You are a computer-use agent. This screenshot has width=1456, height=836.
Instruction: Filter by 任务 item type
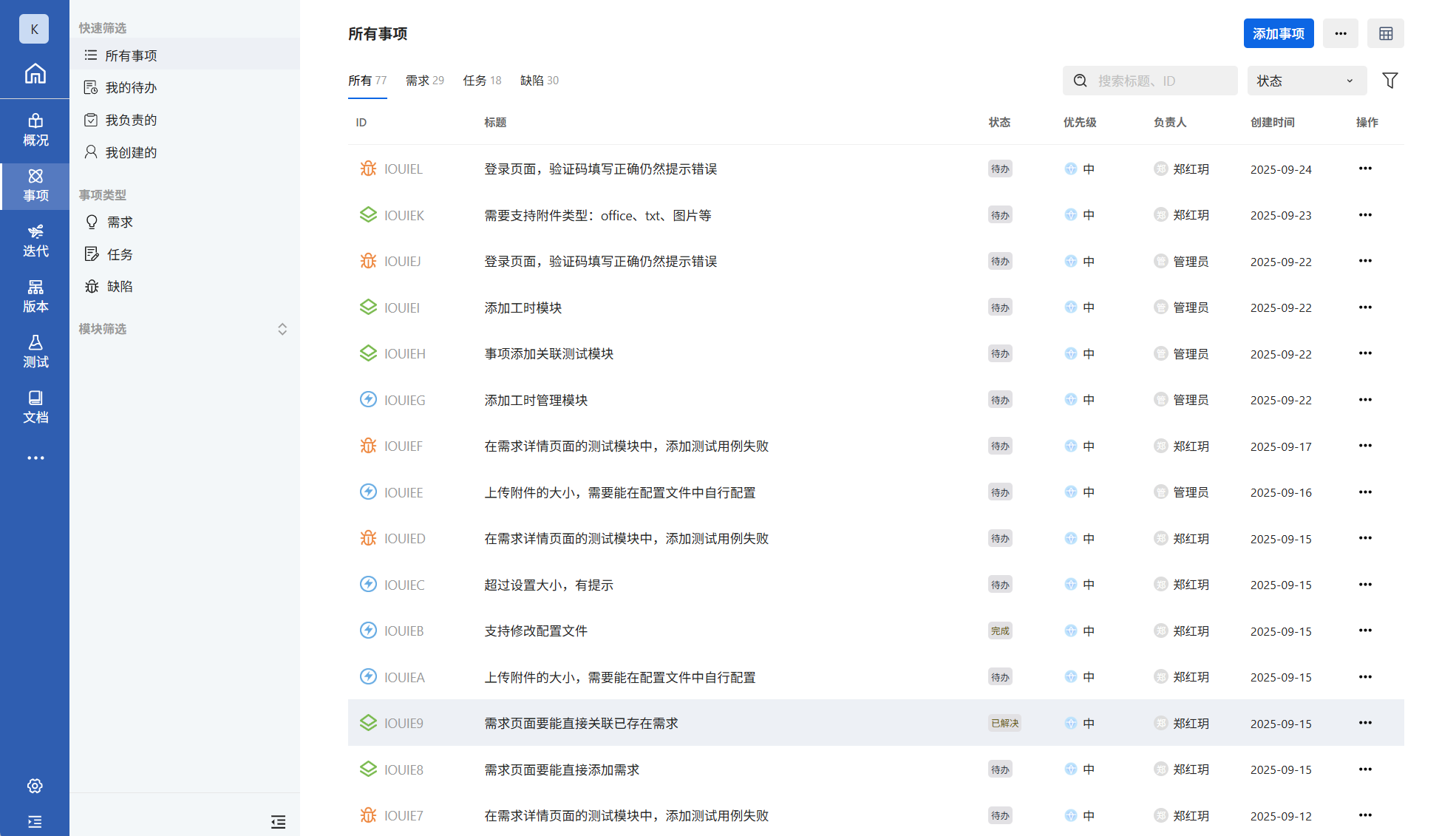(120, 254)
